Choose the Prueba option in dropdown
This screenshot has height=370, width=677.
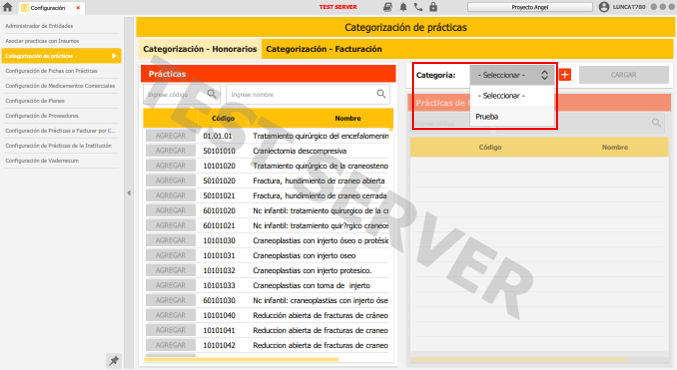pyautogui.click(x=512, y=117)
